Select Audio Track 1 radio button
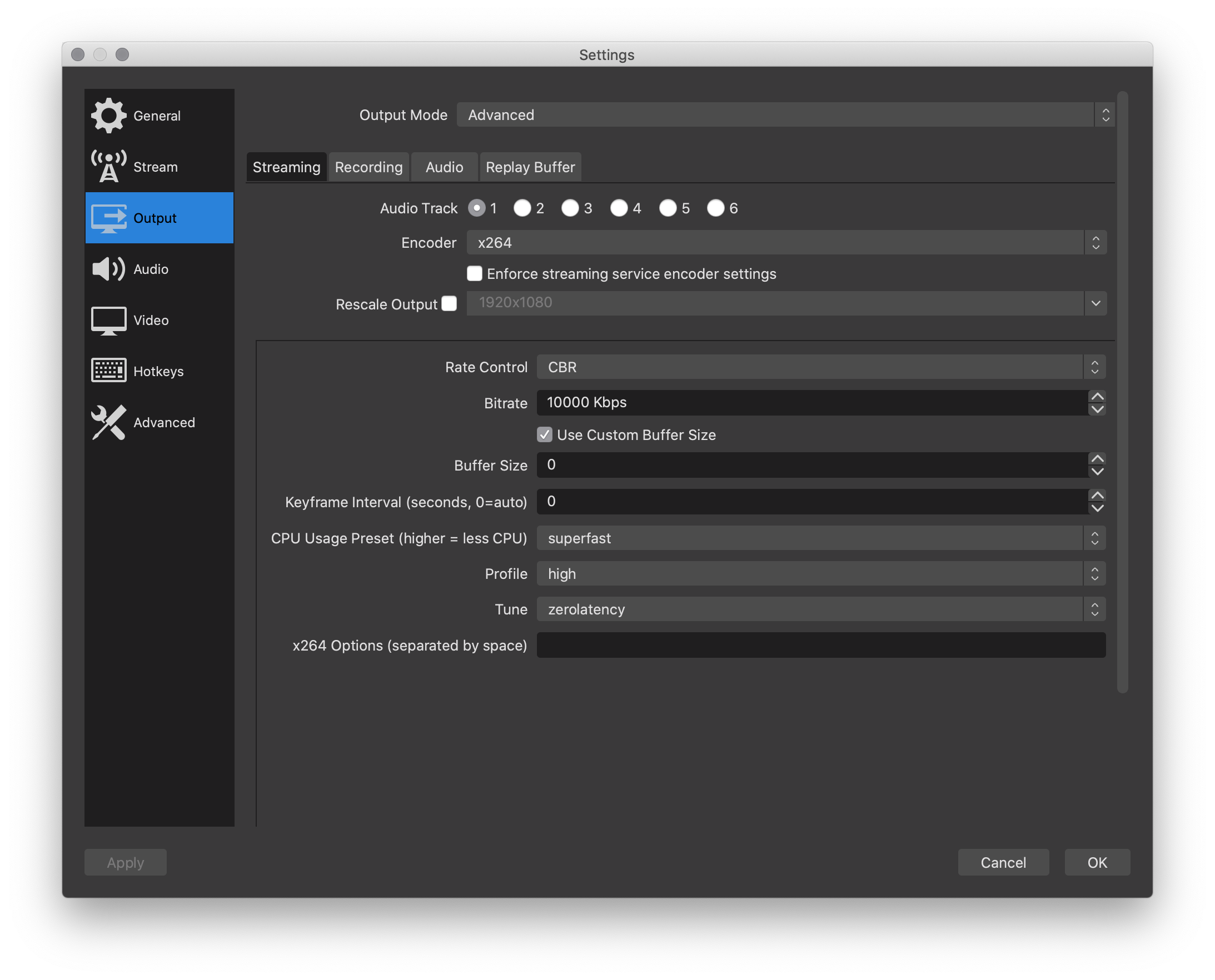The width and height of the screenshot is (1215, 980). (478, 208)
